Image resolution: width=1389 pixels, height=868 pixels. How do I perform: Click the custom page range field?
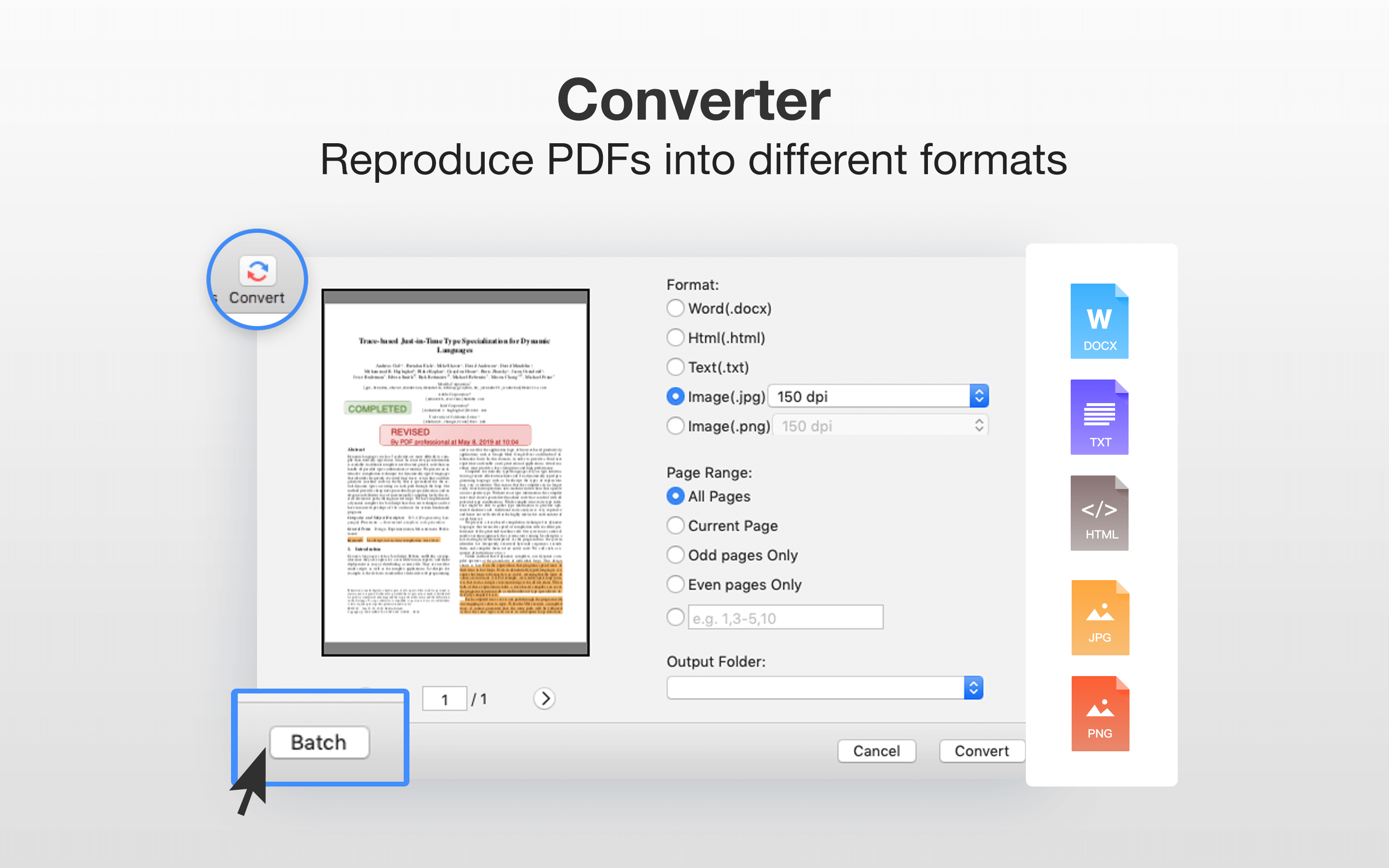(785, 618)
